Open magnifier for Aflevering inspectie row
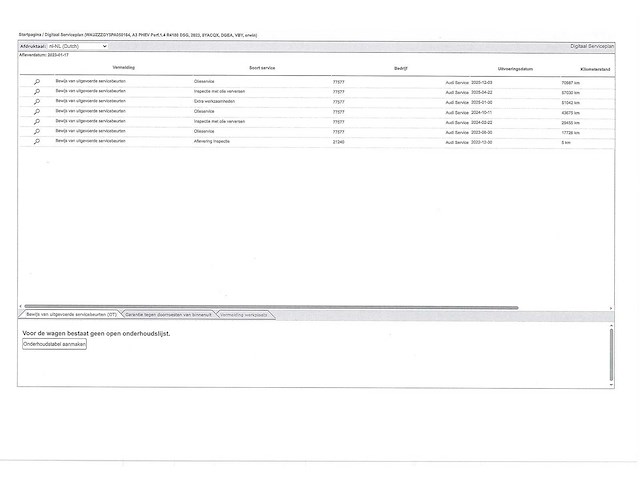Image resolution: width=640 pixels, height=480 pixels. coord(37,143)
